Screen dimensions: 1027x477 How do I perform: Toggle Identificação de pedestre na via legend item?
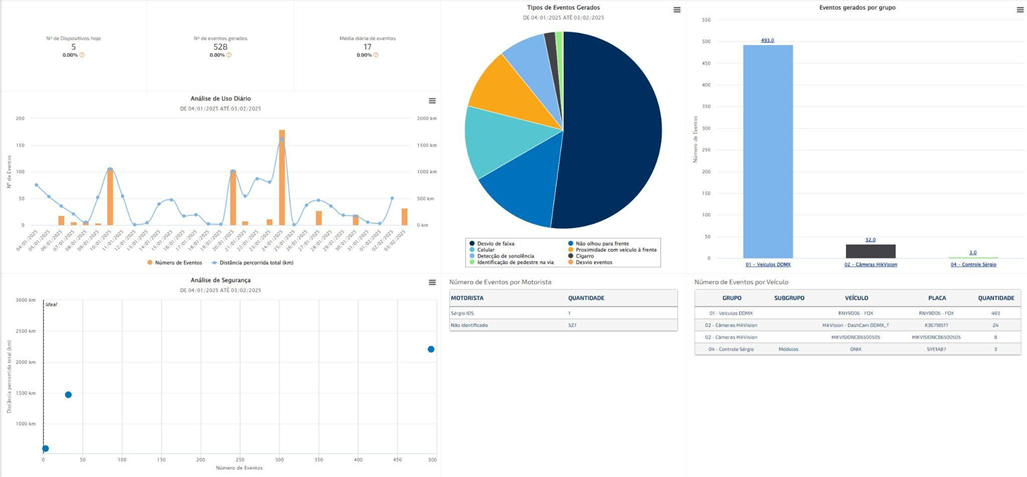[x=512, y=262]
